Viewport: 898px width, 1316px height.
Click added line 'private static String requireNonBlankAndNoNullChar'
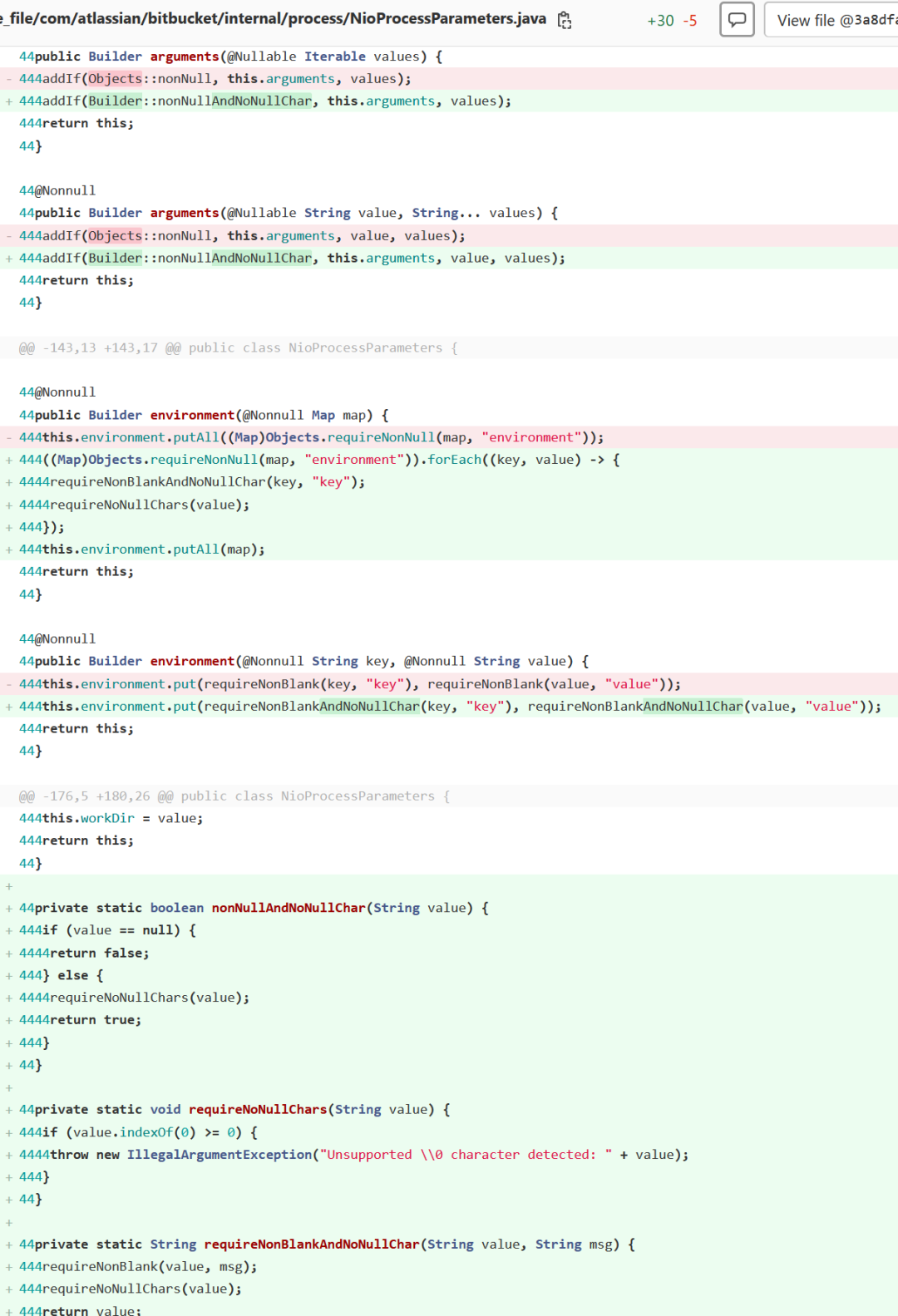click(x=449, y=1245)
